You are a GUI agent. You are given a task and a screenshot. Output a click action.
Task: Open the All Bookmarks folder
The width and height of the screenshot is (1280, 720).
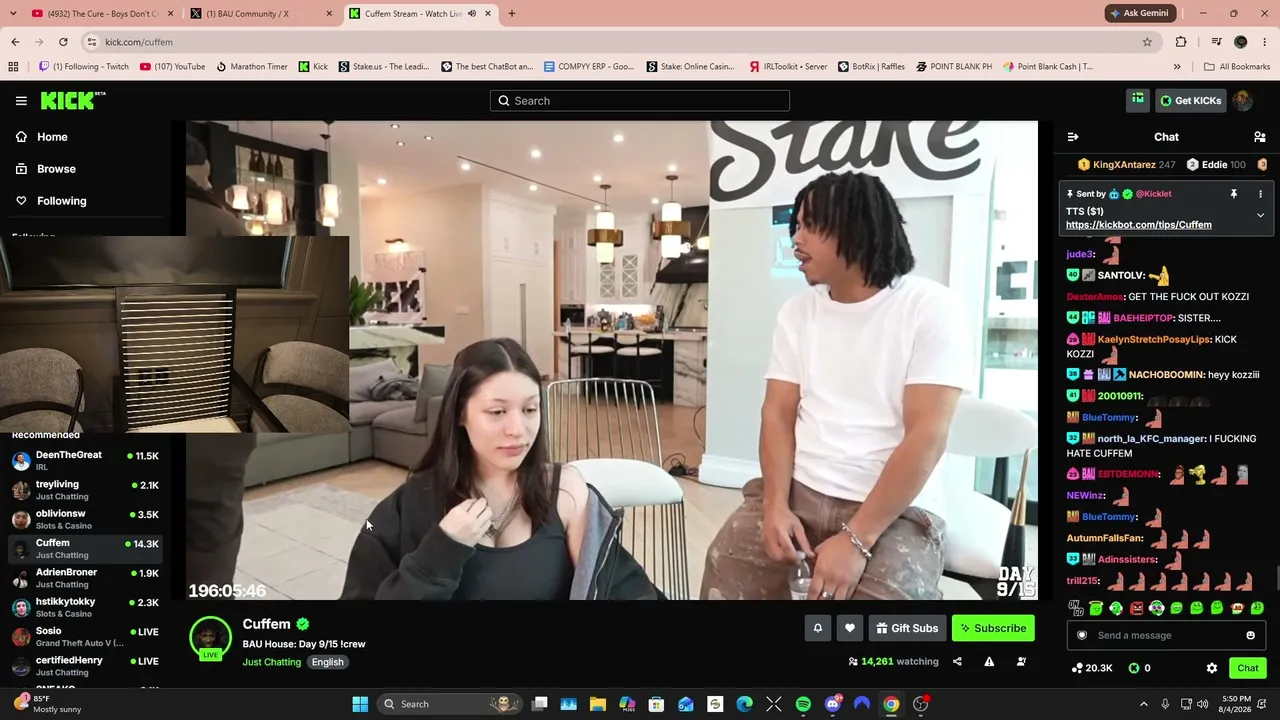click(x=1237, y=67)
